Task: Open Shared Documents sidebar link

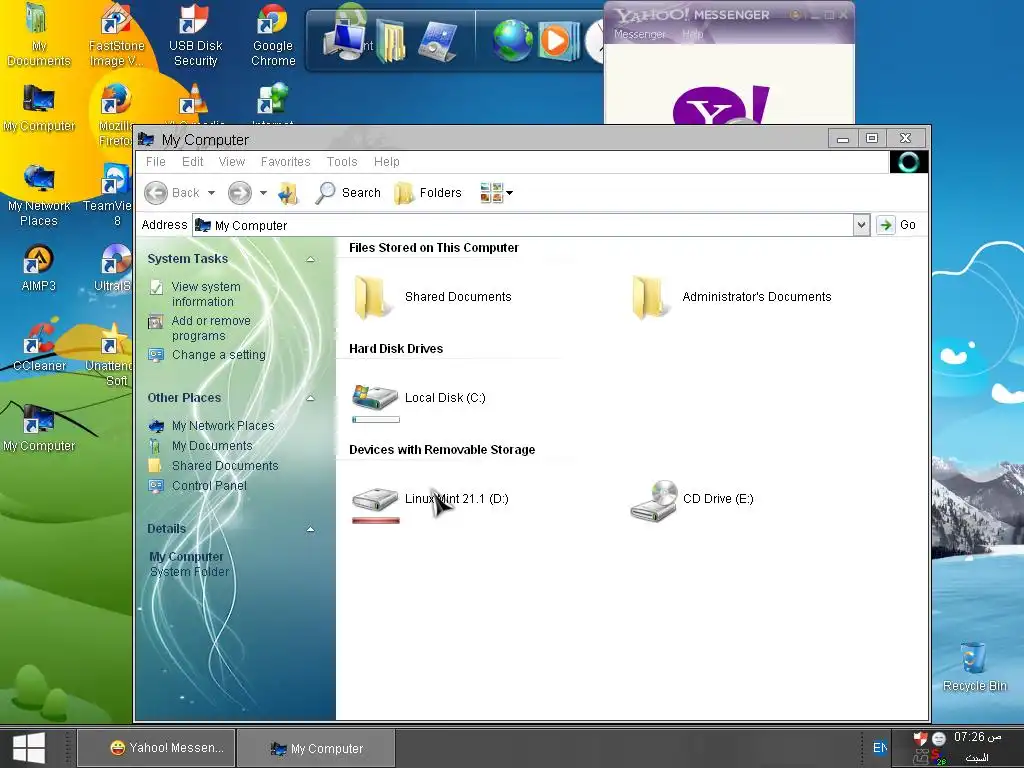Action: point(225,466)
